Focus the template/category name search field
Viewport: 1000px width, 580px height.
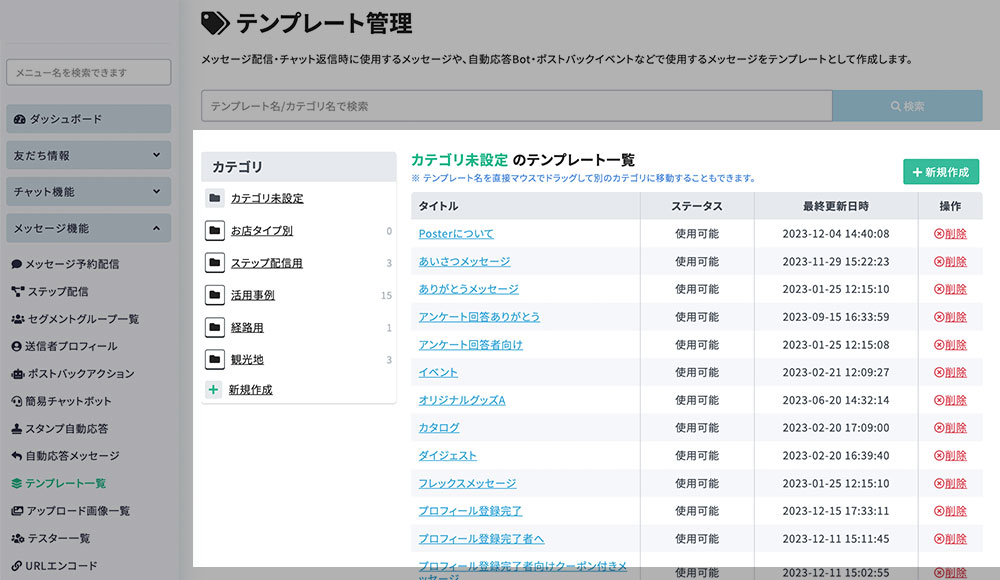[517, 106]
